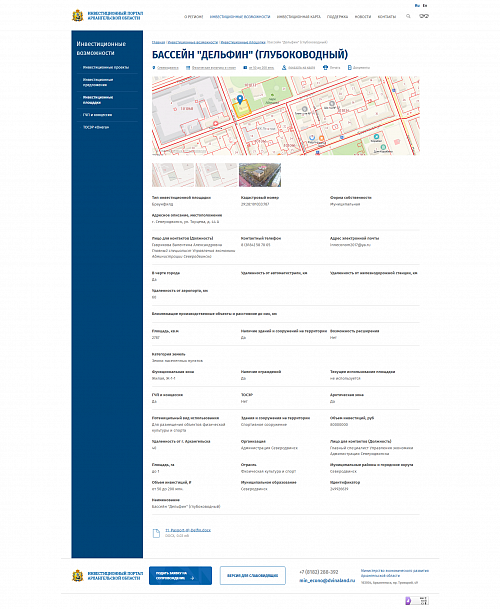Click the 'Главная' breadcrumb link

tap(158, 42)
